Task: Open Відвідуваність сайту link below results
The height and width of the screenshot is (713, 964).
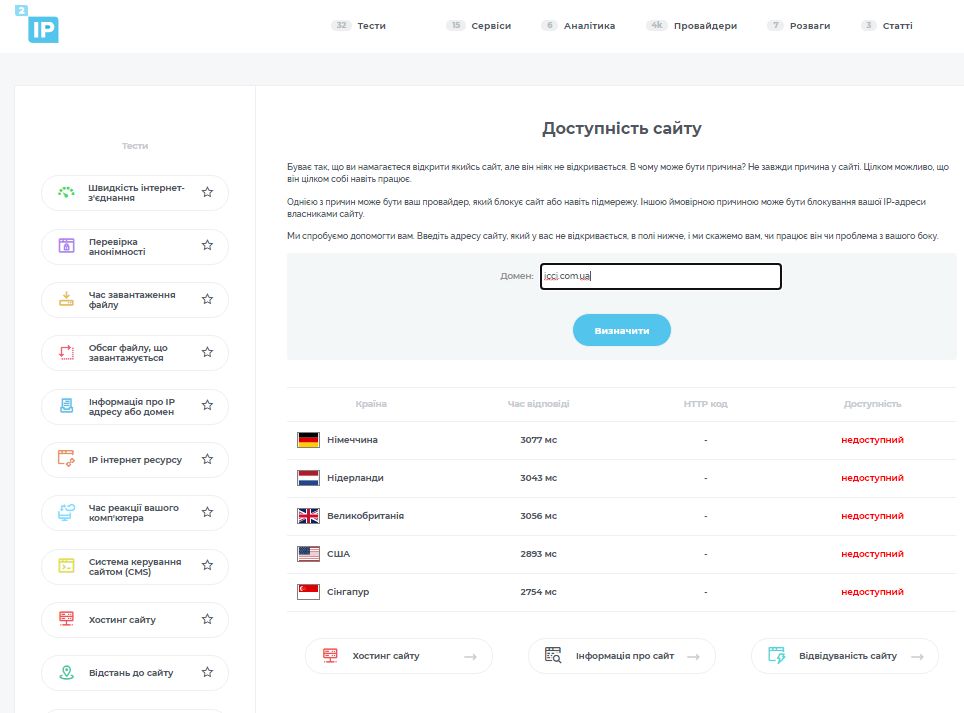Action: click(x=845, y=656)
